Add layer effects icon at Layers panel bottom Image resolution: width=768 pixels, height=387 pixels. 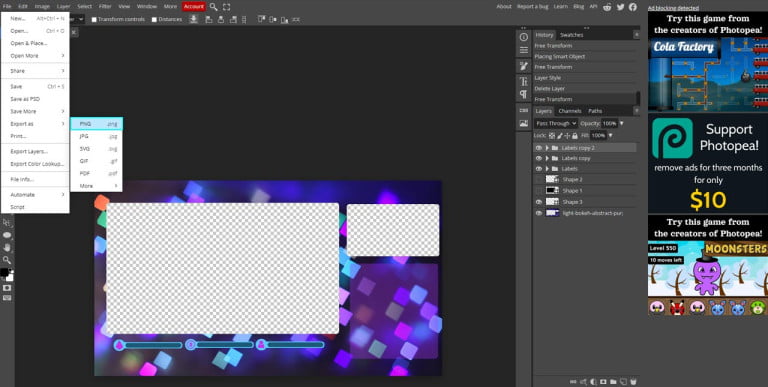click(x=583, y=382)
